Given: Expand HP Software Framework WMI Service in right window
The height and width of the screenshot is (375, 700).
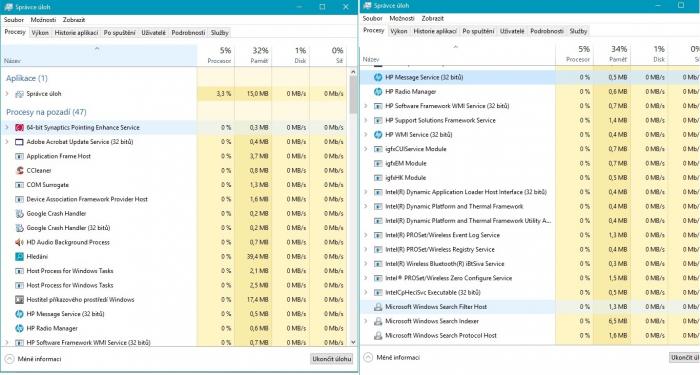Looking at the screenshot, I should 366,106.
